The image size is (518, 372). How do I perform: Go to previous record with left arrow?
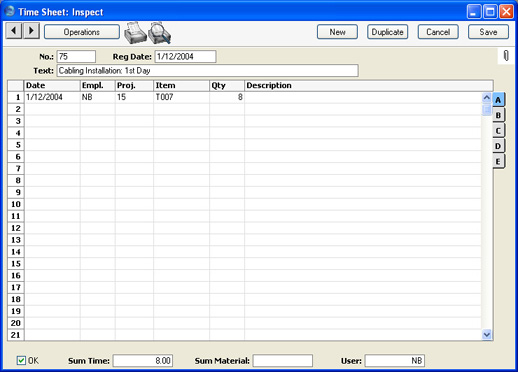coord(14,31)
